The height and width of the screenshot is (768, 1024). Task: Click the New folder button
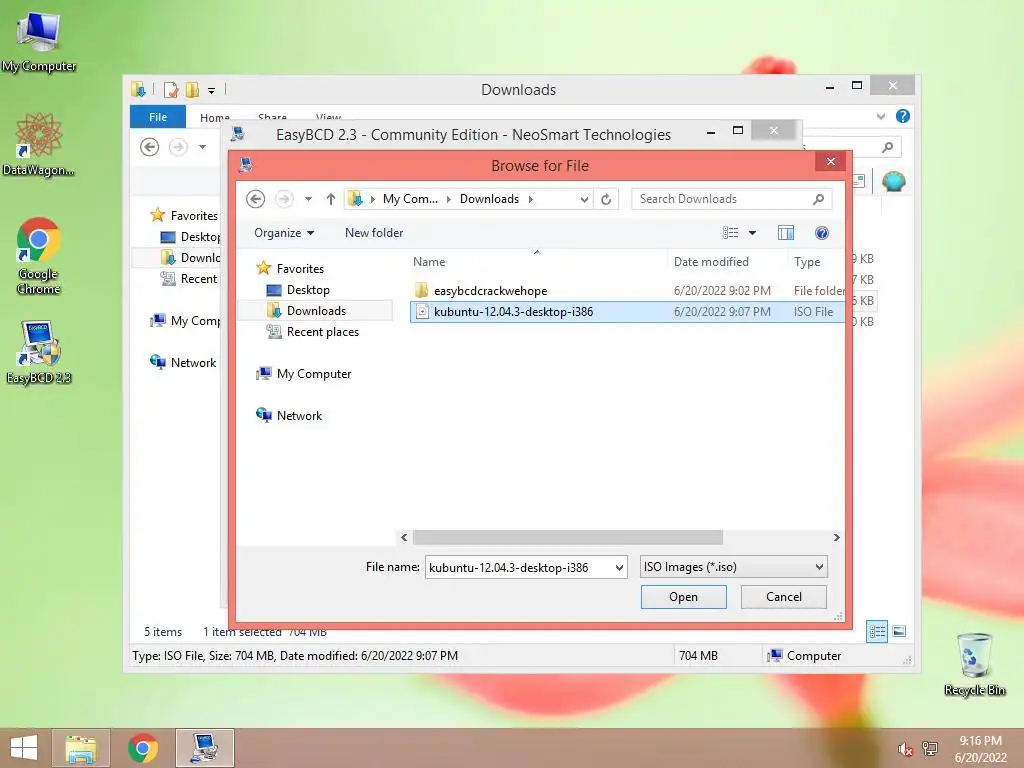pyautogui.click(x=374, y=233)
